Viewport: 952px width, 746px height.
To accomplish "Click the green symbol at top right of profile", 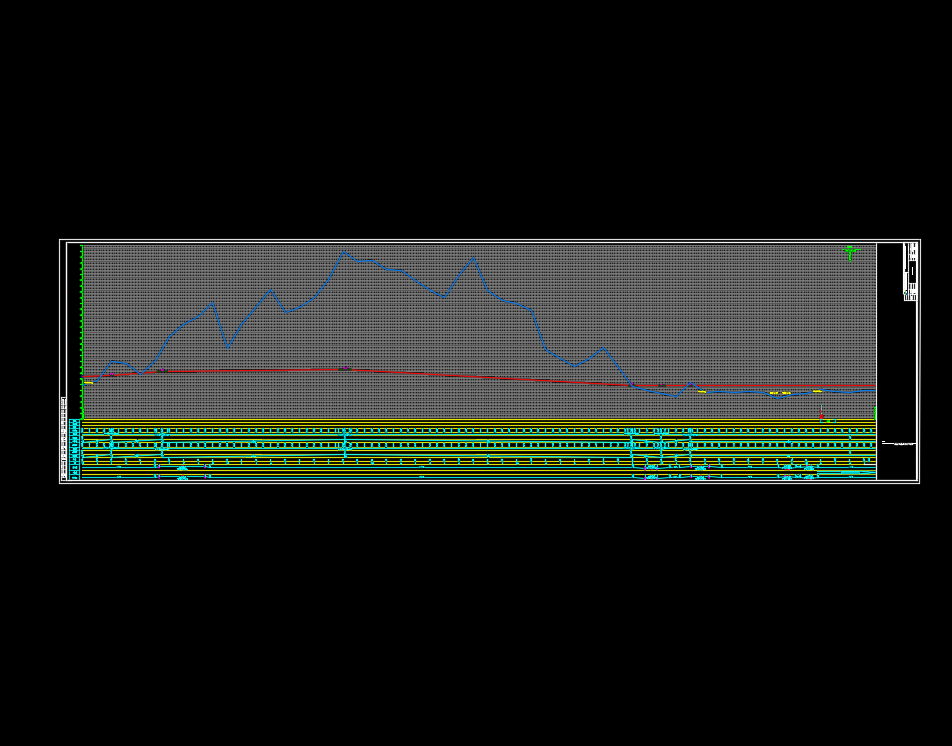I will coord(850,251).
